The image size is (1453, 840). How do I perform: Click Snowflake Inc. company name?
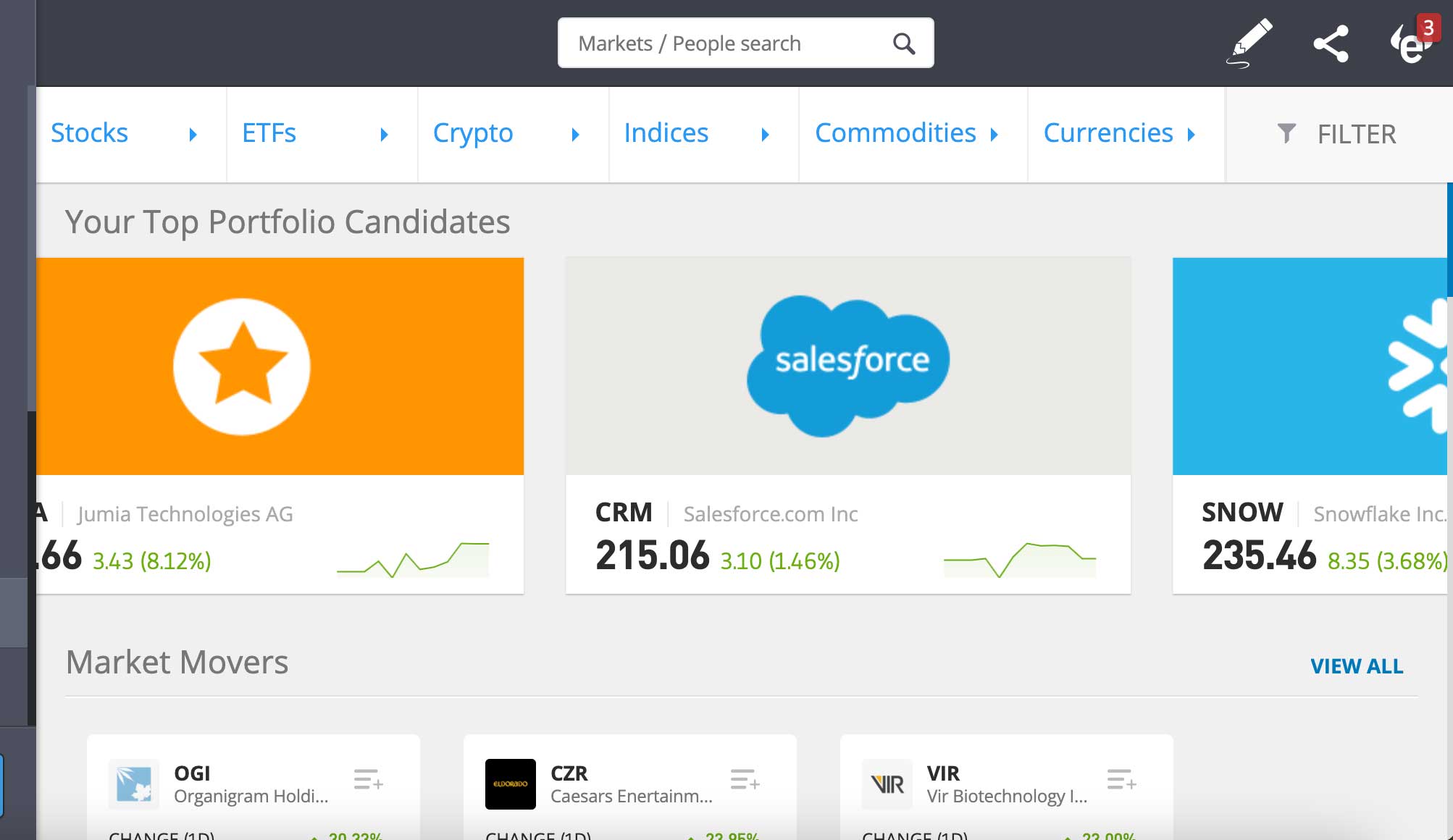[1380, 514]
